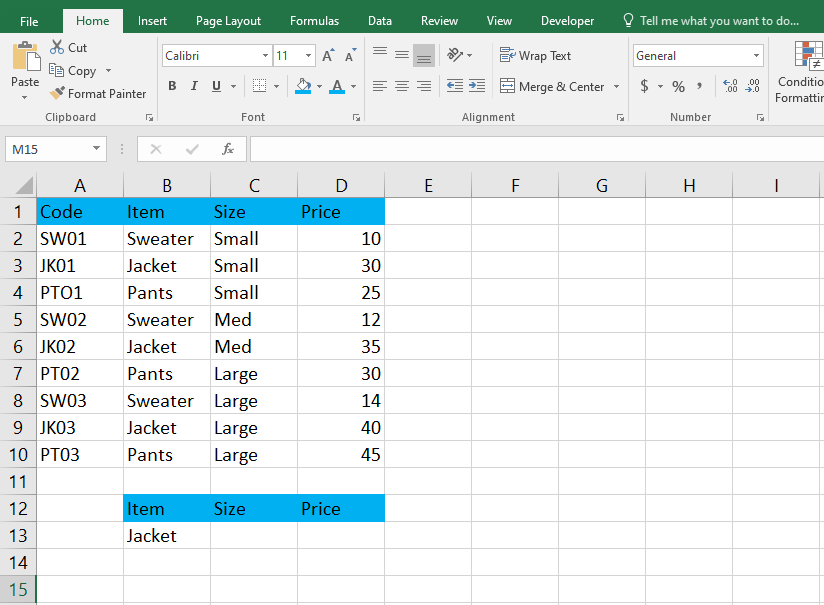Viewport: 824px width, 605px height.
Task: Switch to the Insert tab
Action: pyautogui.click(x=152, y=21)
